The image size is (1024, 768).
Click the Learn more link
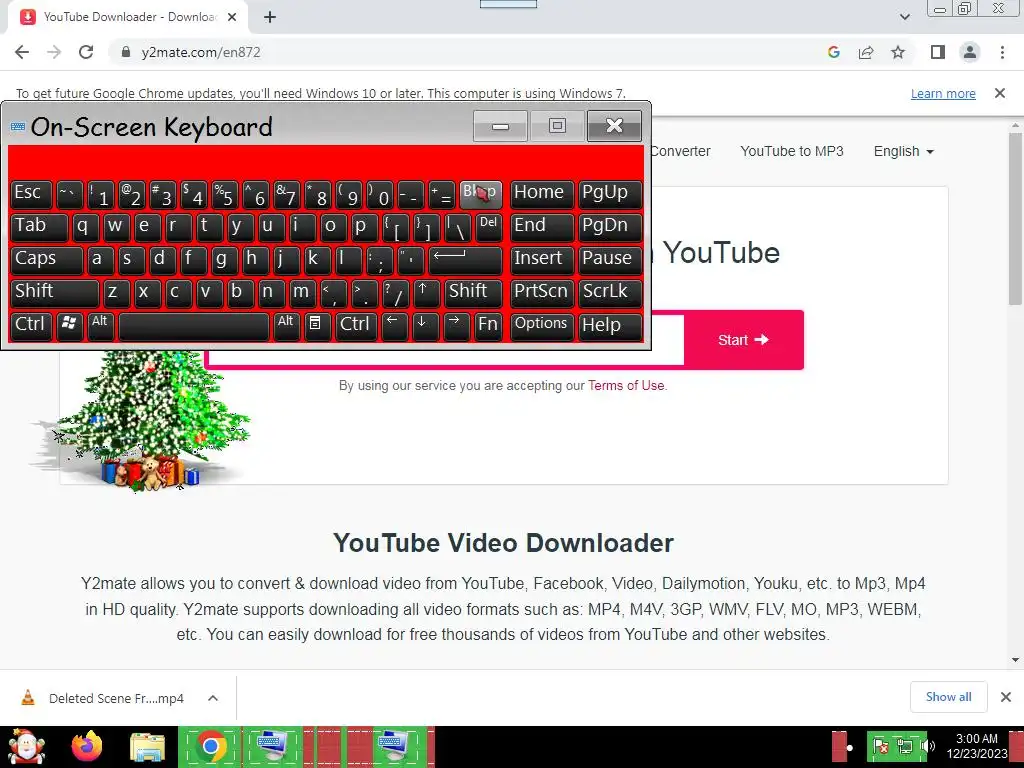(943, 93)
